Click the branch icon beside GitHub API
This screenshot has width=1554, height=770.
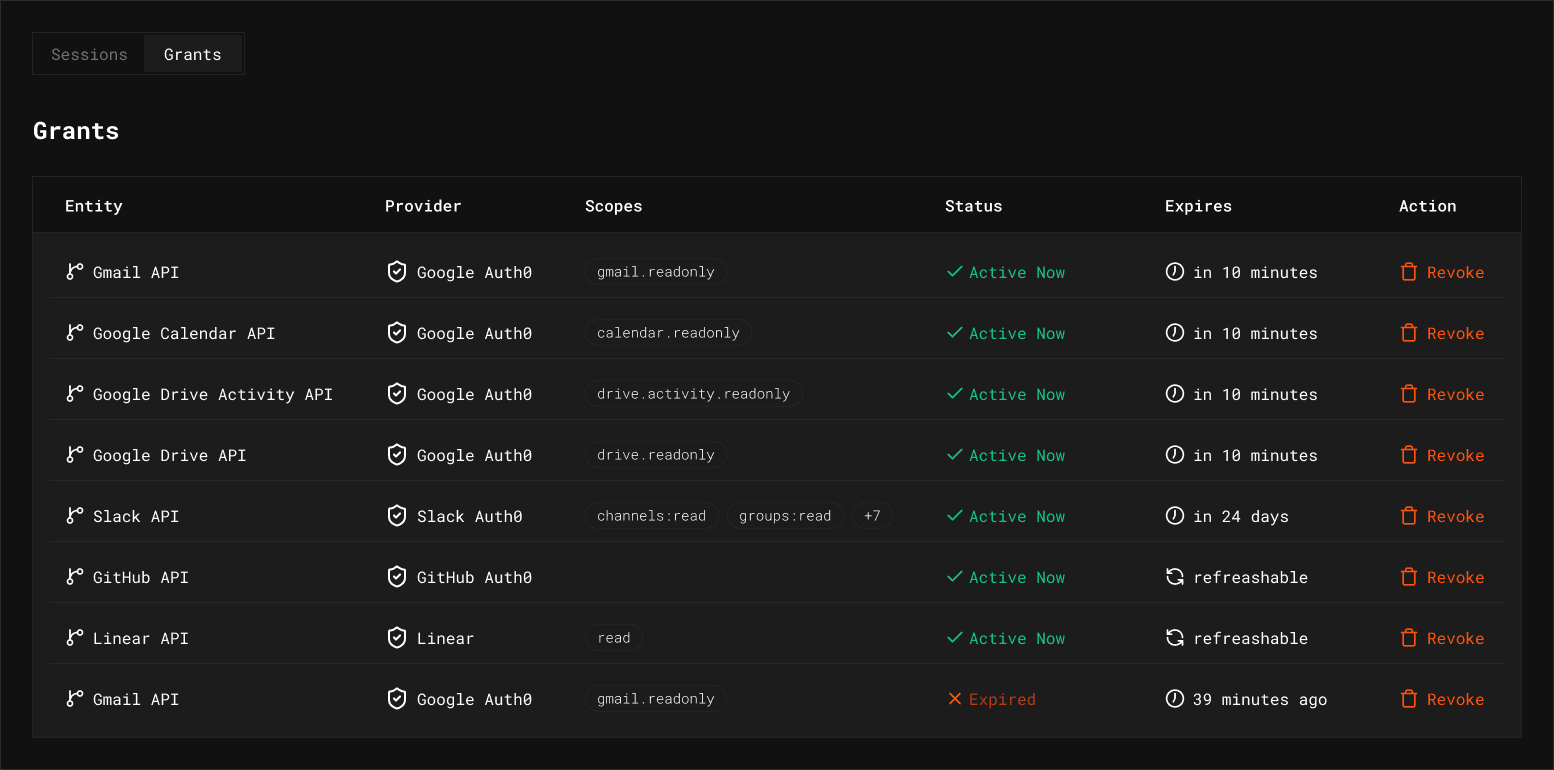pyautogui.click(x=75, y=577)
